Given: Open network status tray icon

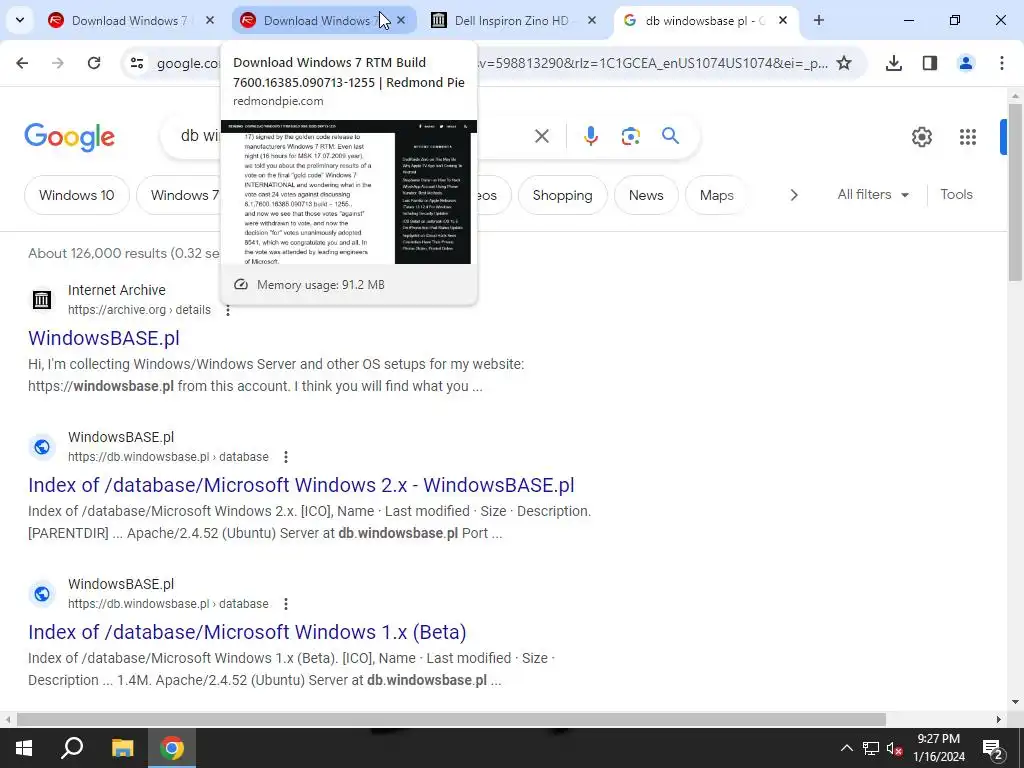Looking at the screenshot, I should [x=871, y=748].
